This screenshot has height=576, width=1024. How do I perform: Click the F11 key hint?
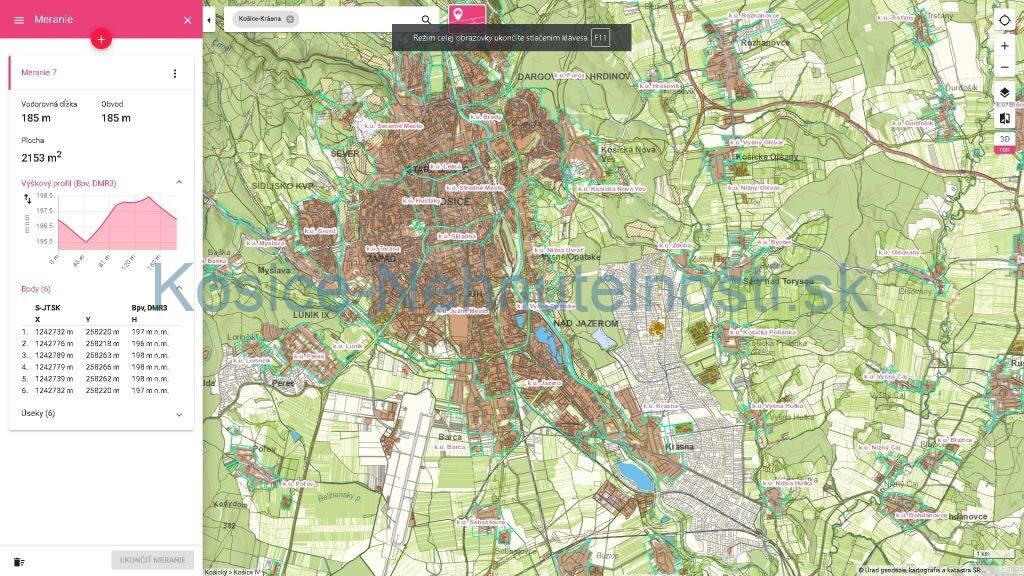click(x=600, y=38)
